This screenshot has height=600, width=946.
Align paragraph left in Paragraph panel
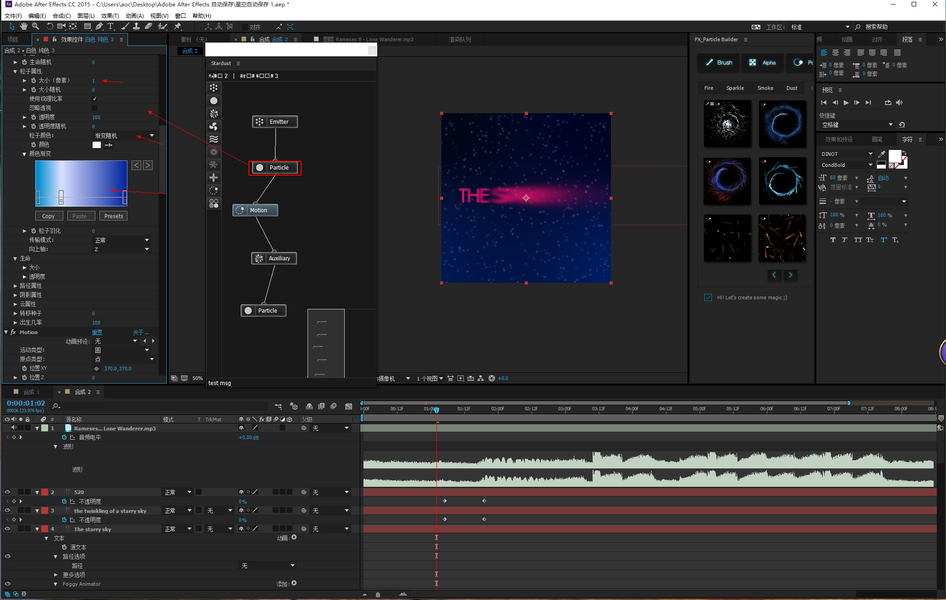pyautogui.click(x=824, y=53)
